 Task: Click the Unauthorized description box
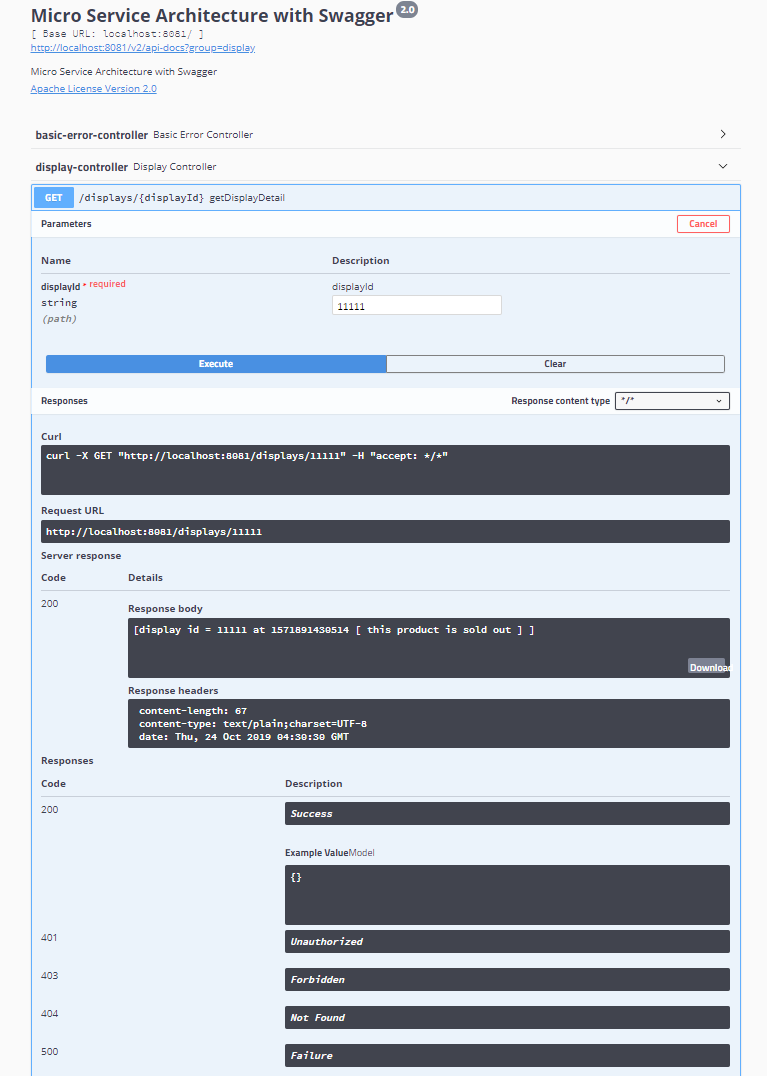coord(507,942)
